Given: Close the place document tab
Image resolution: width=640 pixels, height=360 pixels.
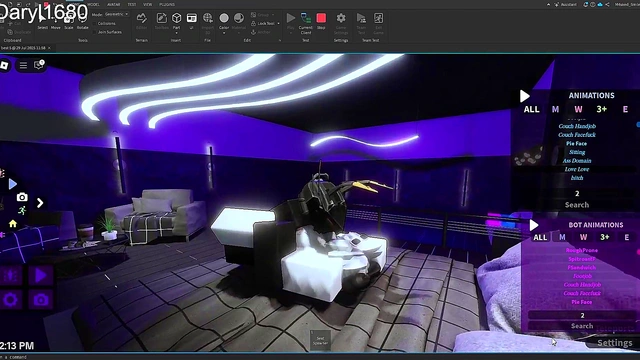Looking at the screenshot, I should click(x=49, y=48).
